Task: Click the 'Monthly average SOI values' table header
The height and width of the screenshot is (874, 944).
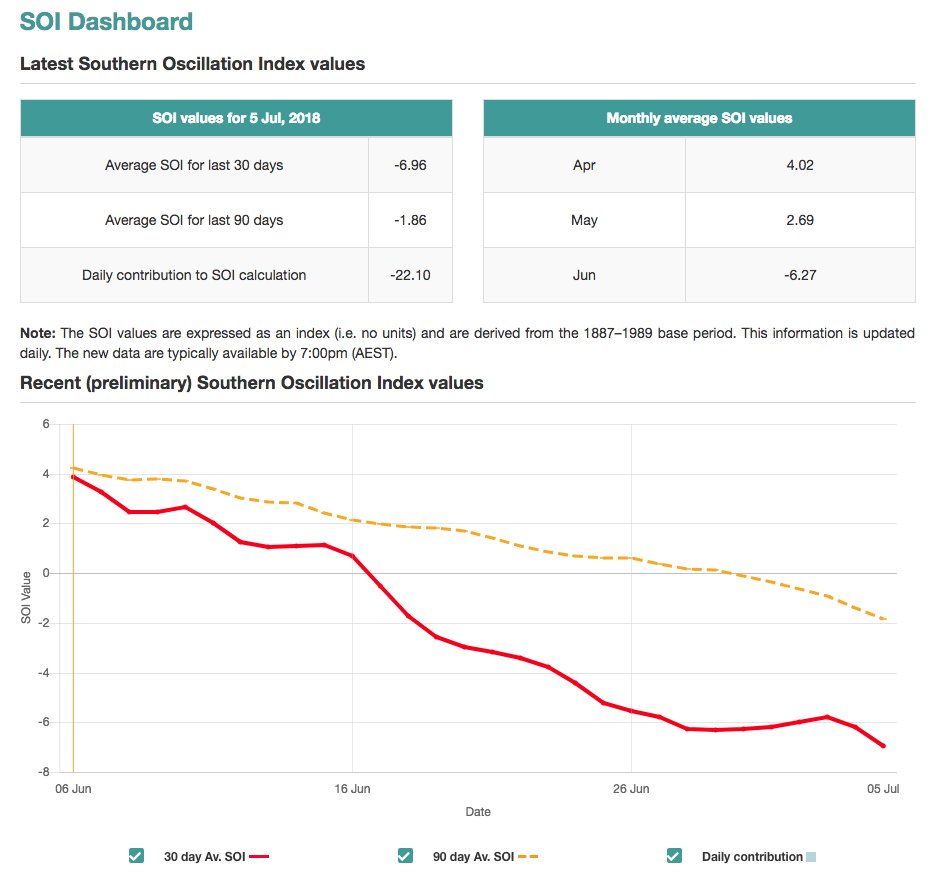Action: [x=699, y=118]
